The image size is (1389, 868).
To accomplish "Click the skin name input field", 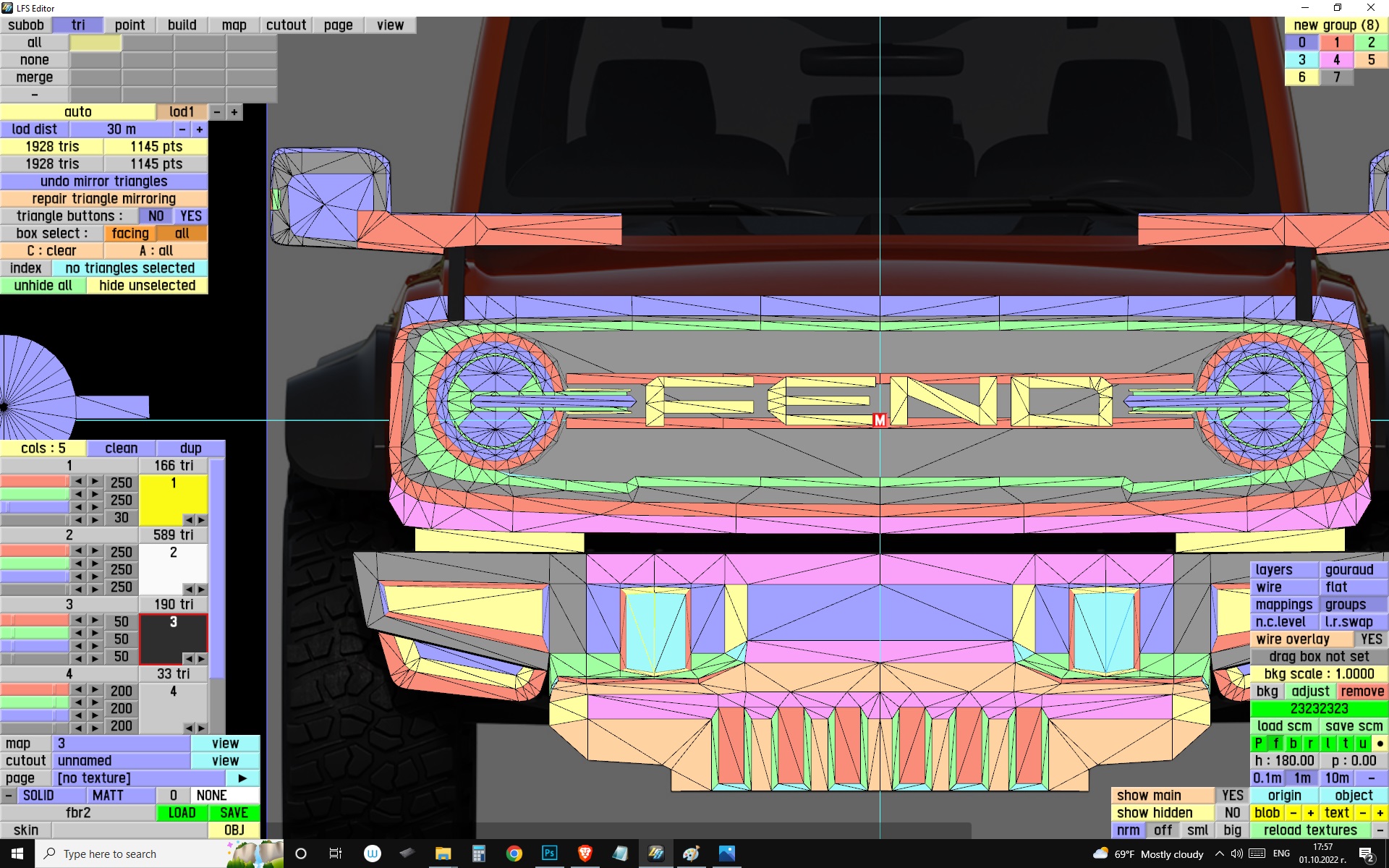I will click(x=129, y=830).
